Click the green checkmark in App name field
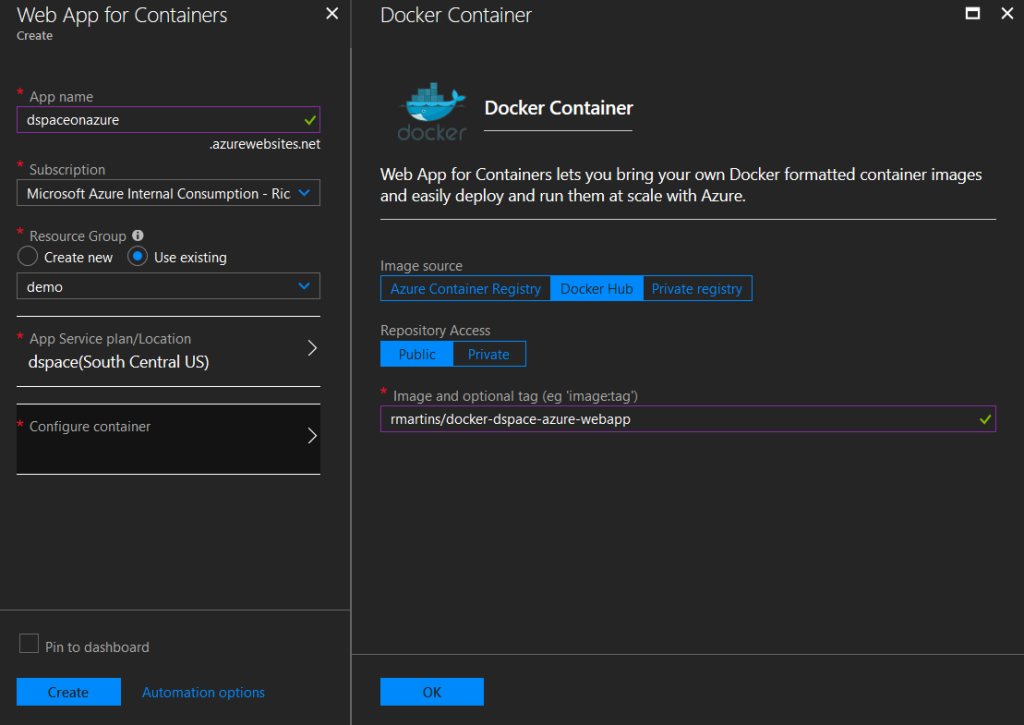The height and width of the screenshot is (725, 1024). (308, 119)
